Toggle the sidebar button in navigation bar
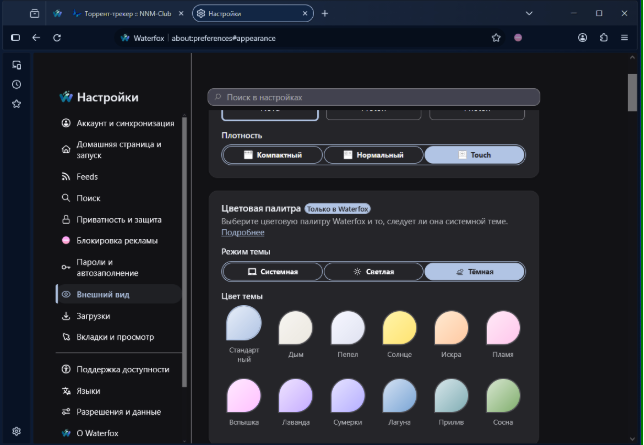The height and width of the screenshot is (445, 644). click(x=16, y=38)
